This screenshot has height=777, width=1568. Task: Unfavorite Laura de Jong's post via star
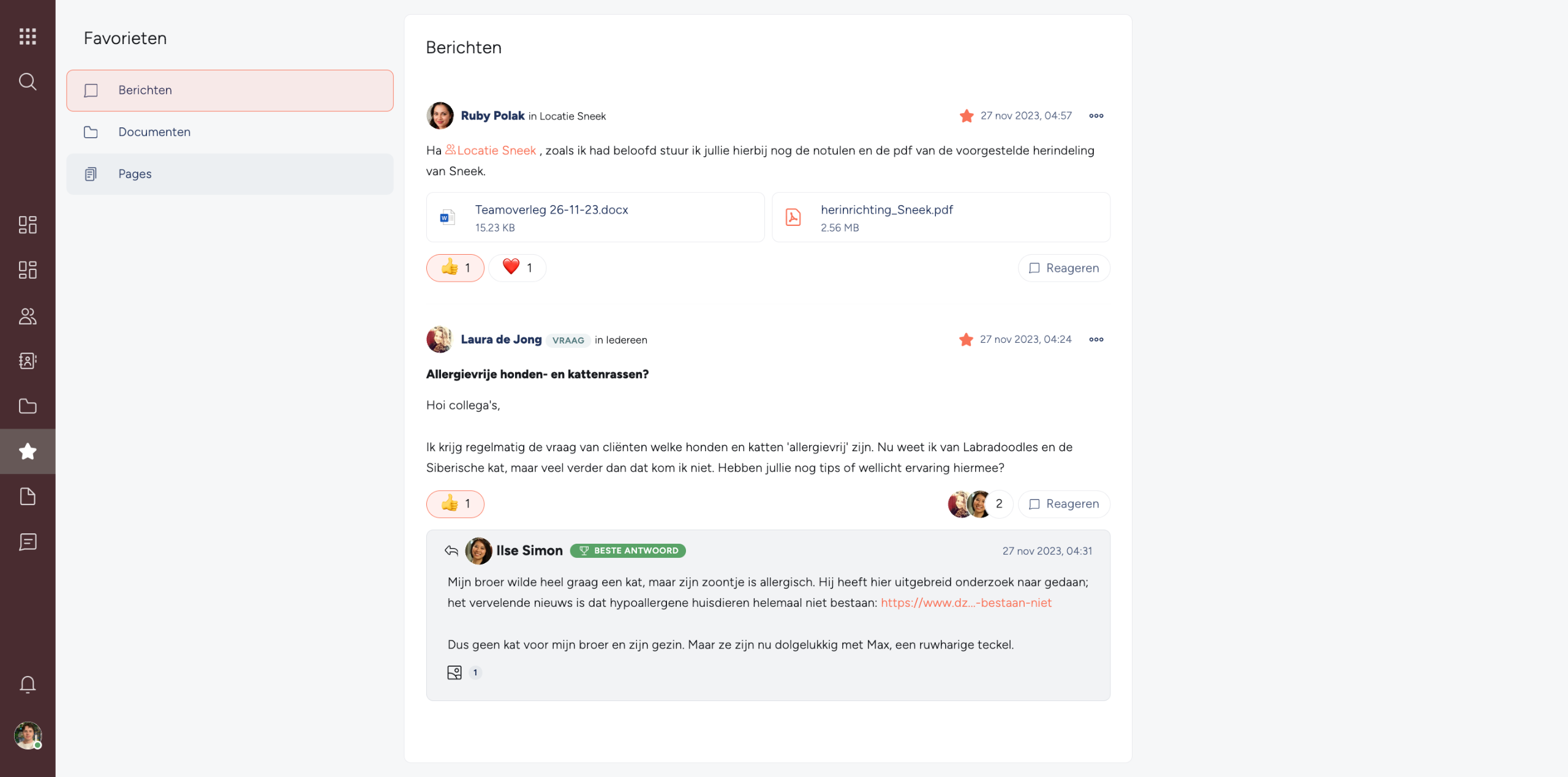click(966, 339)
